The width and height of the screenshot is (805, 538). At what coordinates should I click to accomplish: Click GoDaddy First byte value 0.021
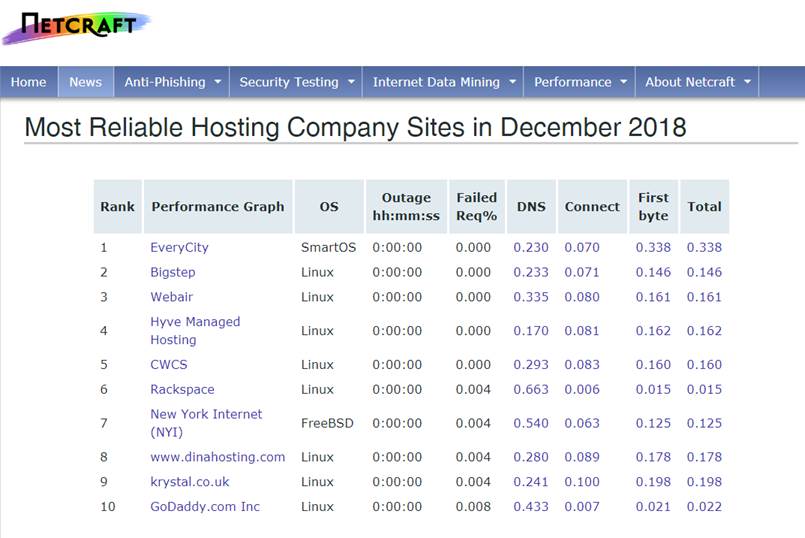[653, 506]
